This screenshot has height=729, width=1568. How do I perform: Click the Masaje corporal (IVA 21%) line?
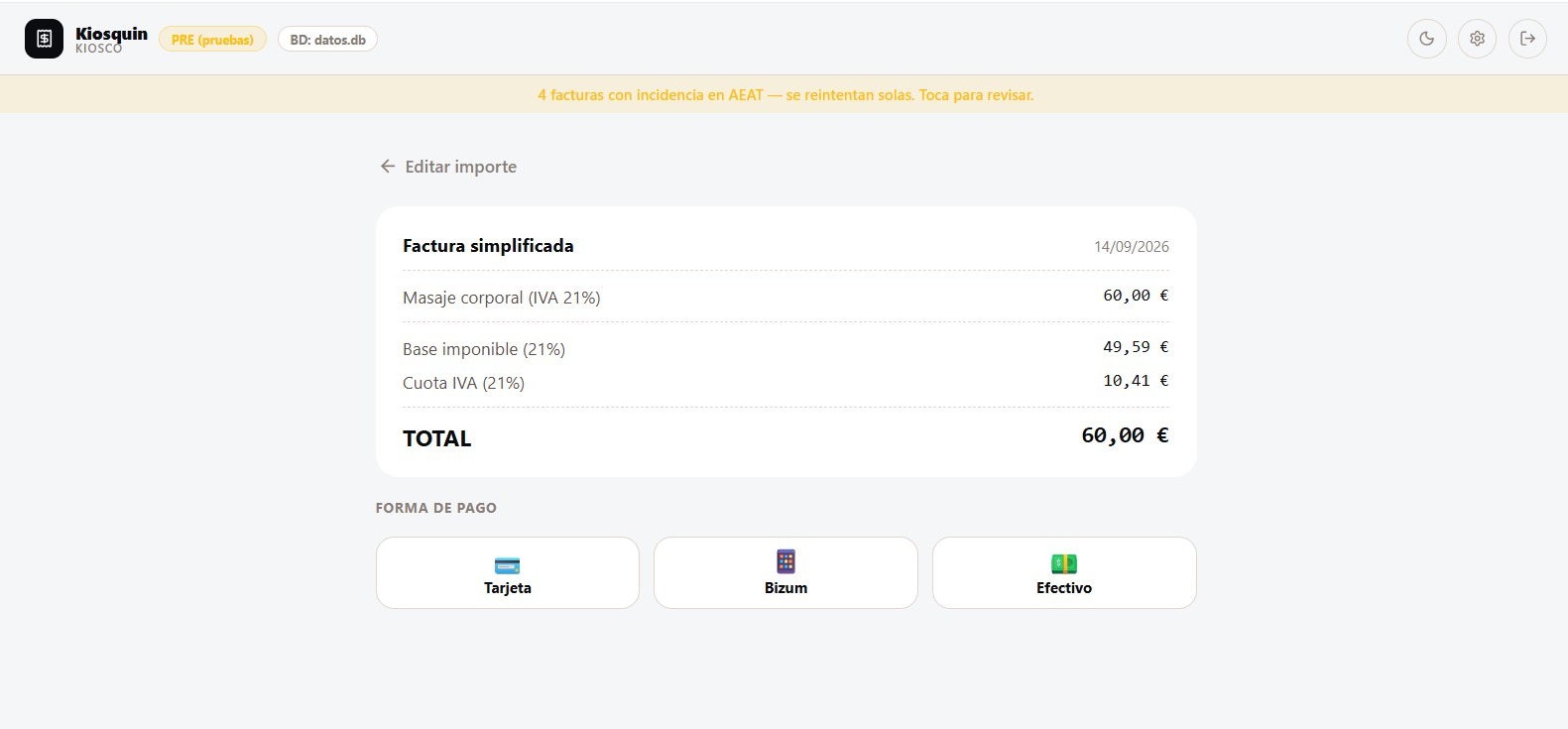[x=785, y=297]
